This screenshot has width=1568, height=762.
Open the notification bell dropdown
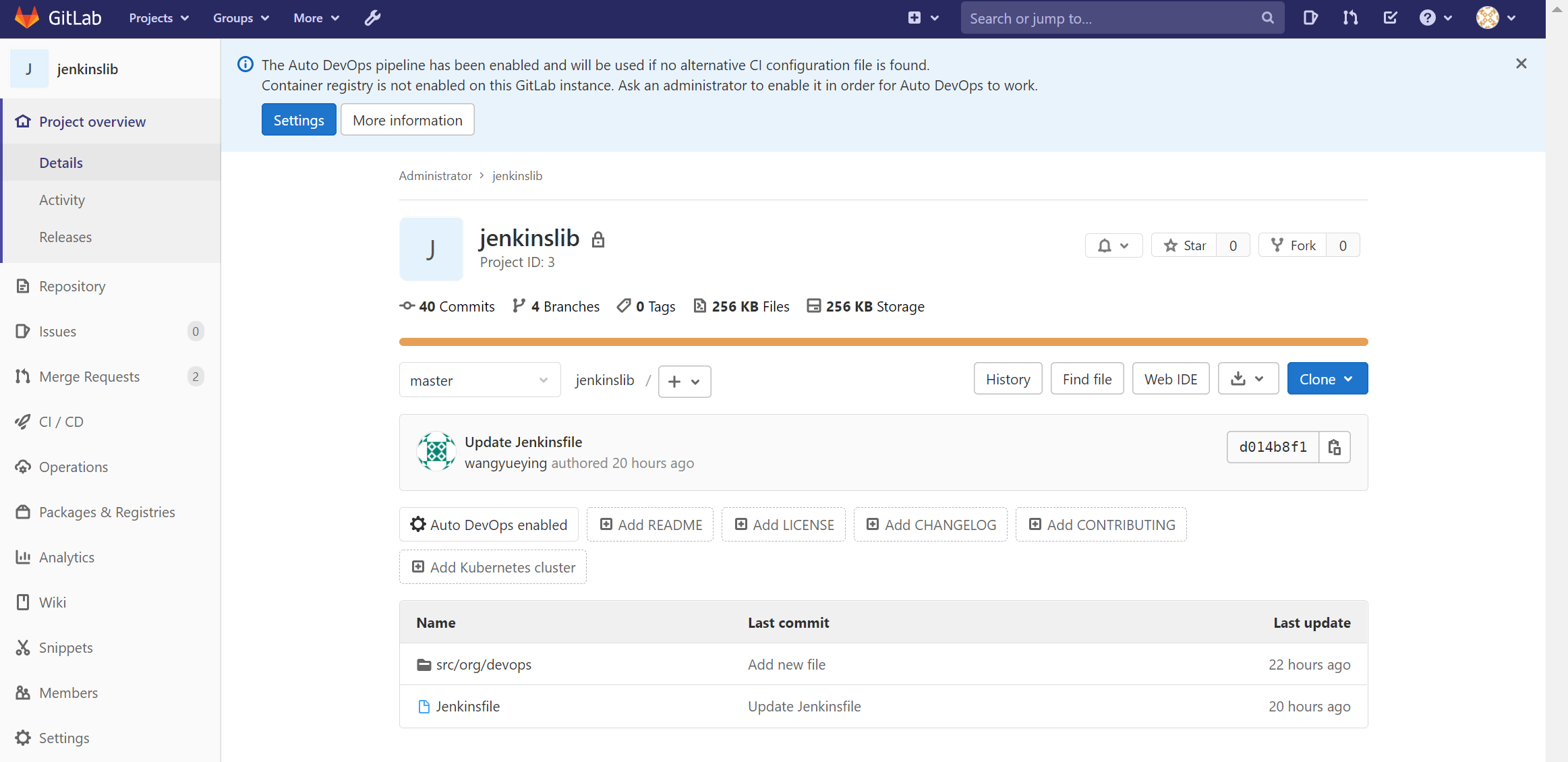[1113, 245]
